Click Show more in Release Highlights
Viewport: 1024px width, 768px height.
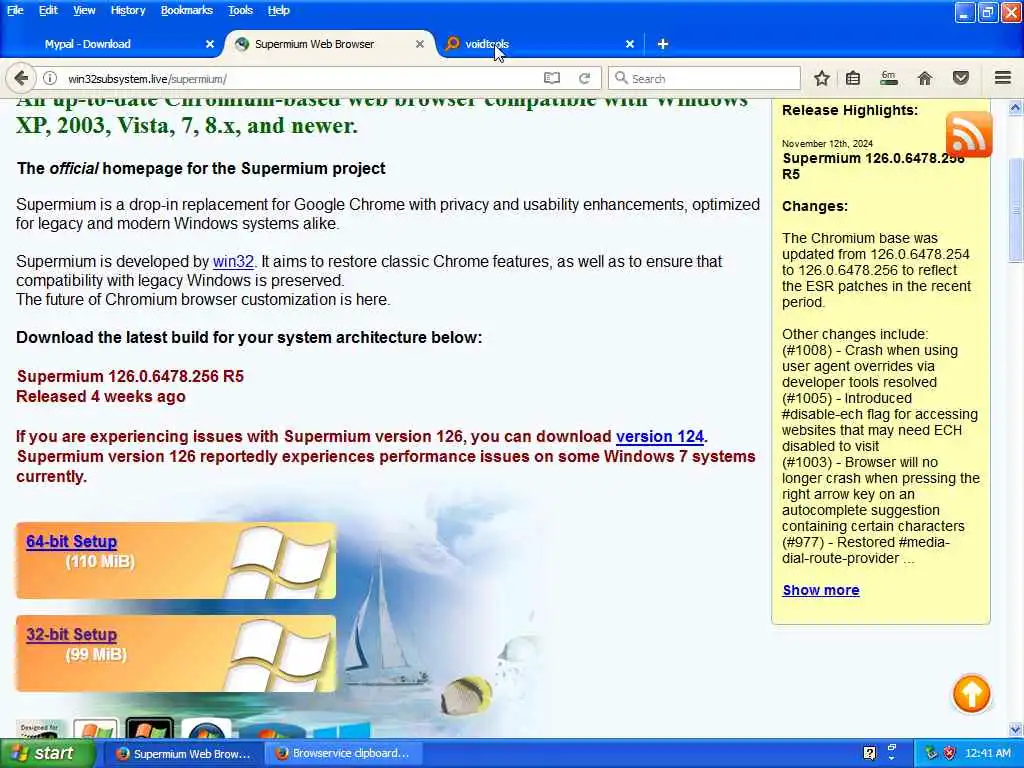pyautogui.click(x=821, y=590)
